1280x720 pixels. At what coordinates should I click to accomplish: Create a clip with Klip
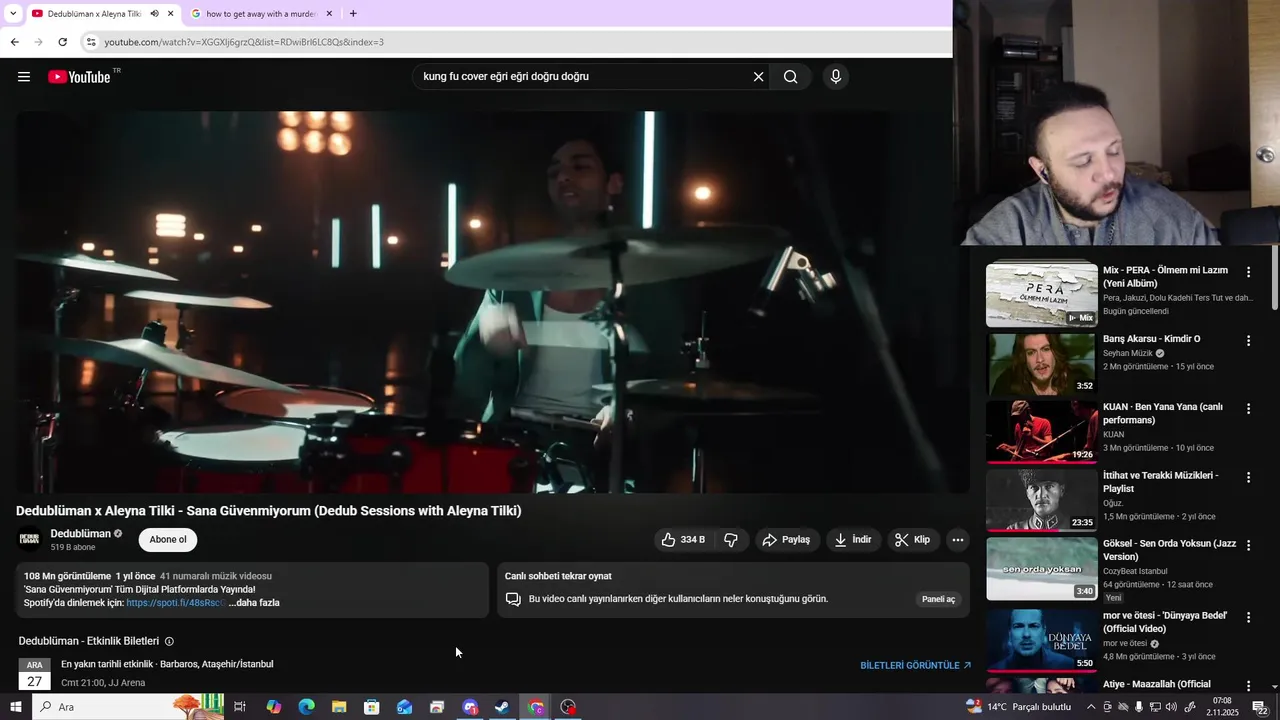(912, 540)
